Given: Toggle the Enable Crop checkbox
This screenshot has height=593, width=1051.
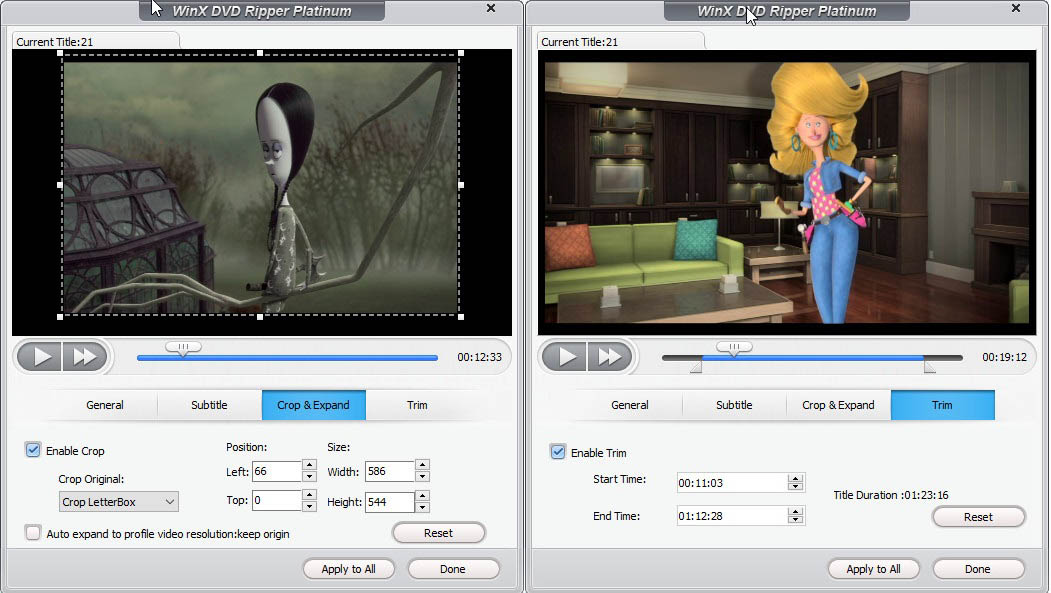Looking at the screenshot, I should (x=33, y=450).
